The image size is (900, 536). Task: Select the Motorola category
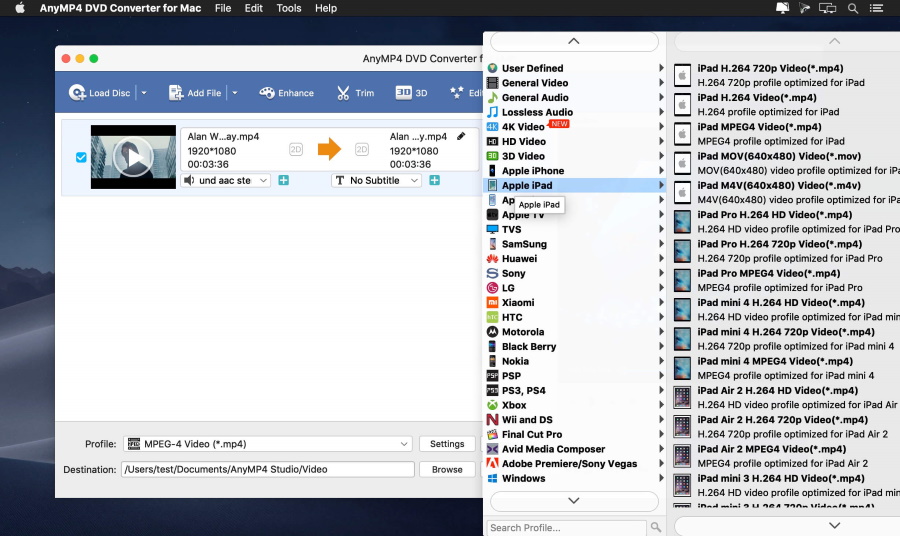pyautogui.click(x=575, y=332)
